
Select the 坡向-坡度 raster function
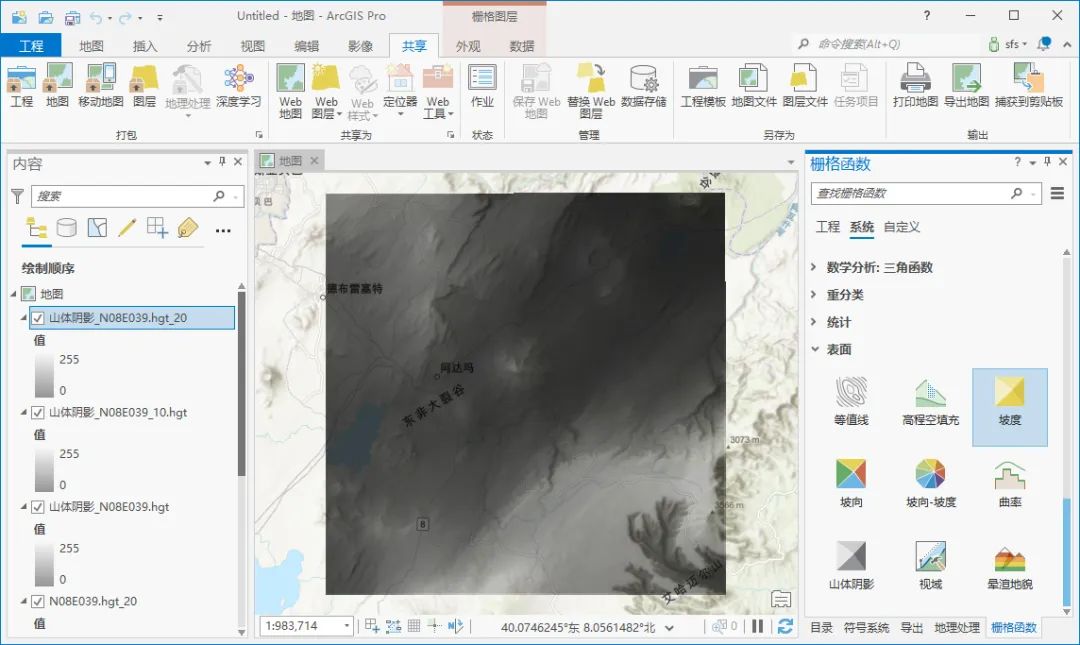tap(931, 484)
